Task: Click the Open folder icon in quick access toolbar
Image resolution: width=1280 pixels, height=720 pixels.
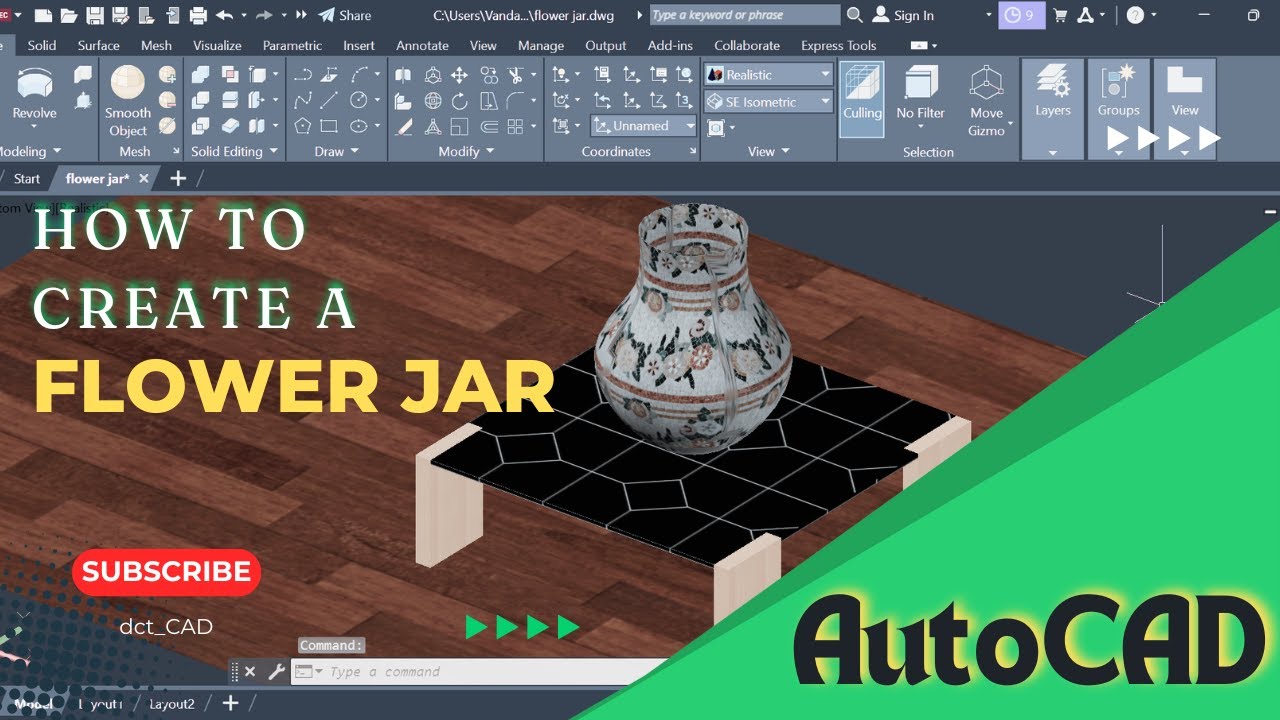Action: [69, 15]
